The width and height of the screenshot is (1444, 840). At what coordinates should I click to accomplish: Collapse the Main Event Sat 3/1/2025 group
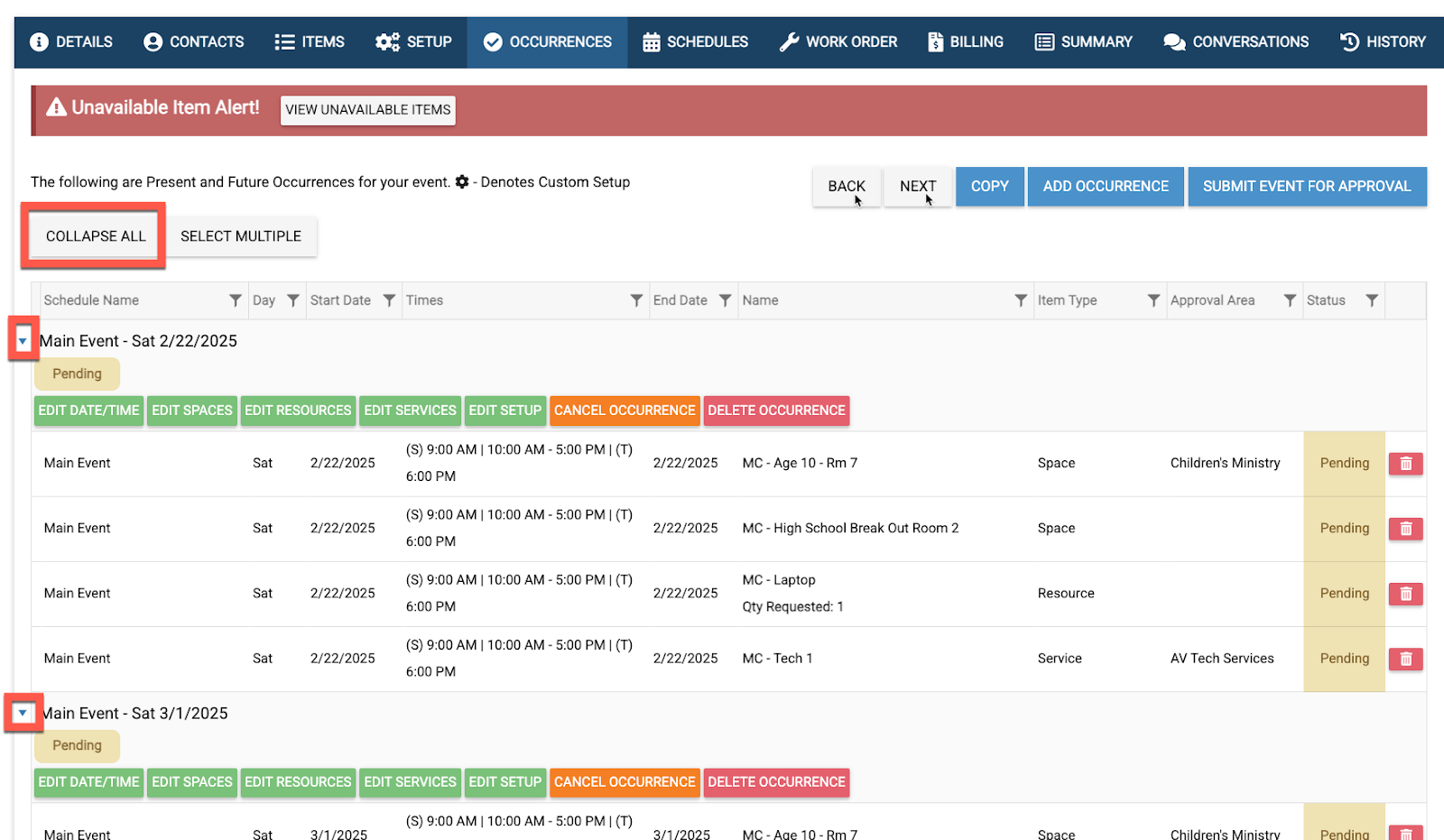23,713
